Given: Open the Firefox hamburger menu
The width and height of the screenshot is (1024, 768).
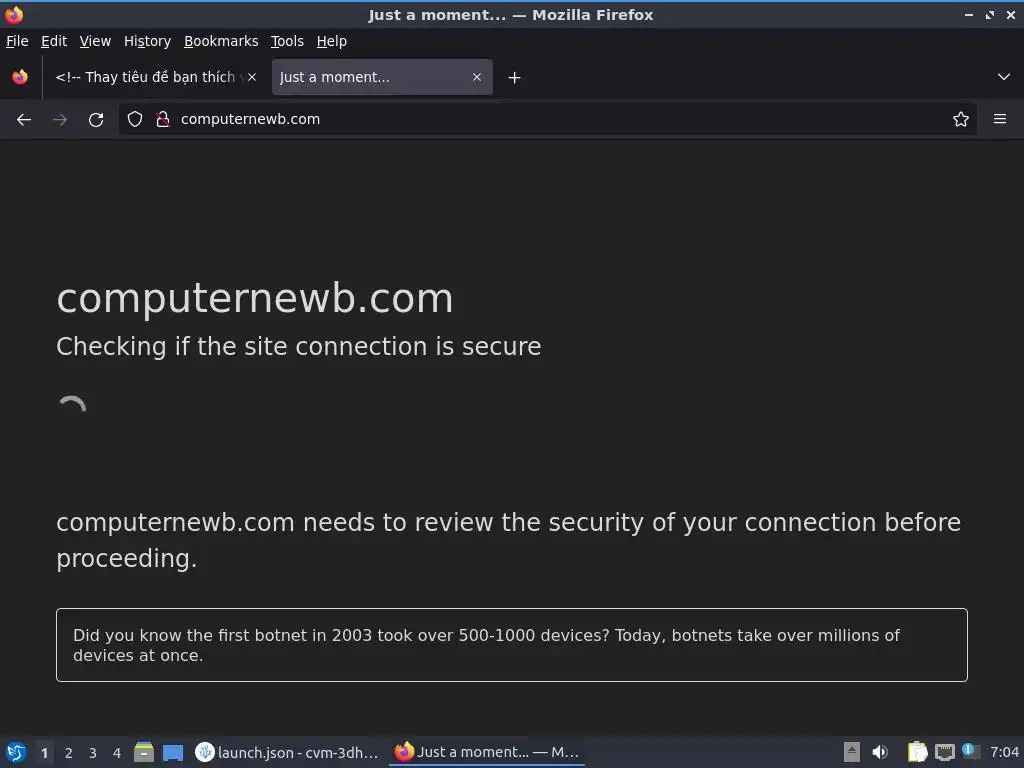Looking at the screenshot, I should [x=1000, y=119].
